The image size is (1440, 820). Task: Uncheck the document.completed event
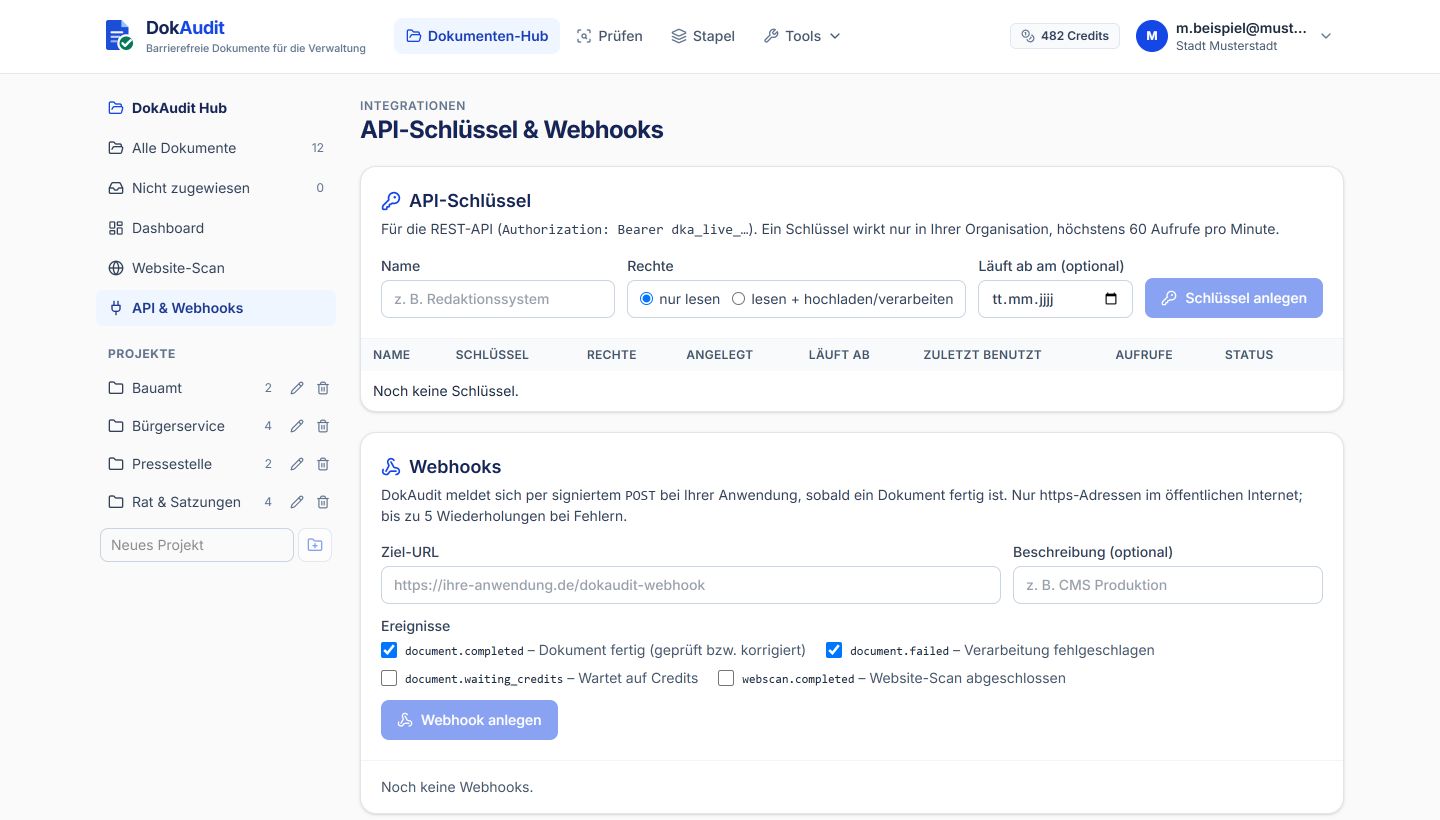[389, 650]
